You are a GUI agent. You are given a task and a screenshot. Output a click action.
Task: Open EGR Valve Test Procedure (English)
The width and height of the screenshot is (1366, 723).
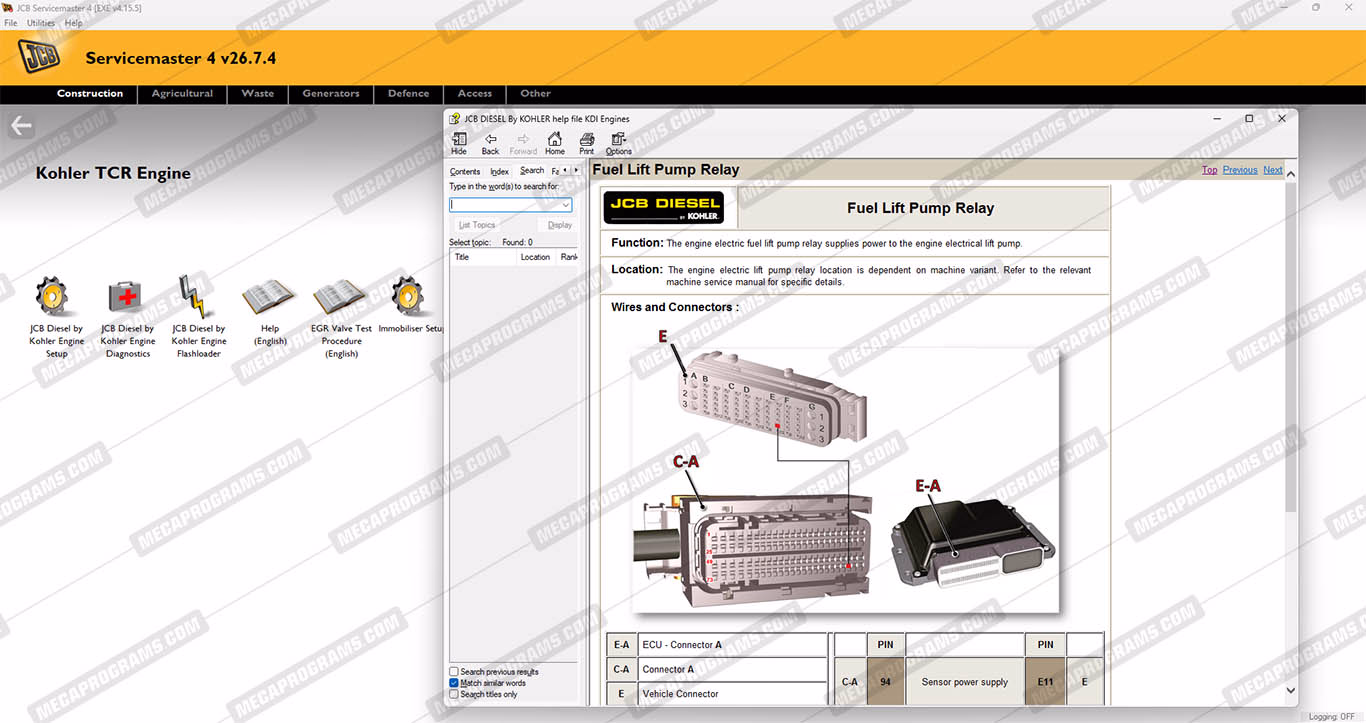pos(340,297)
